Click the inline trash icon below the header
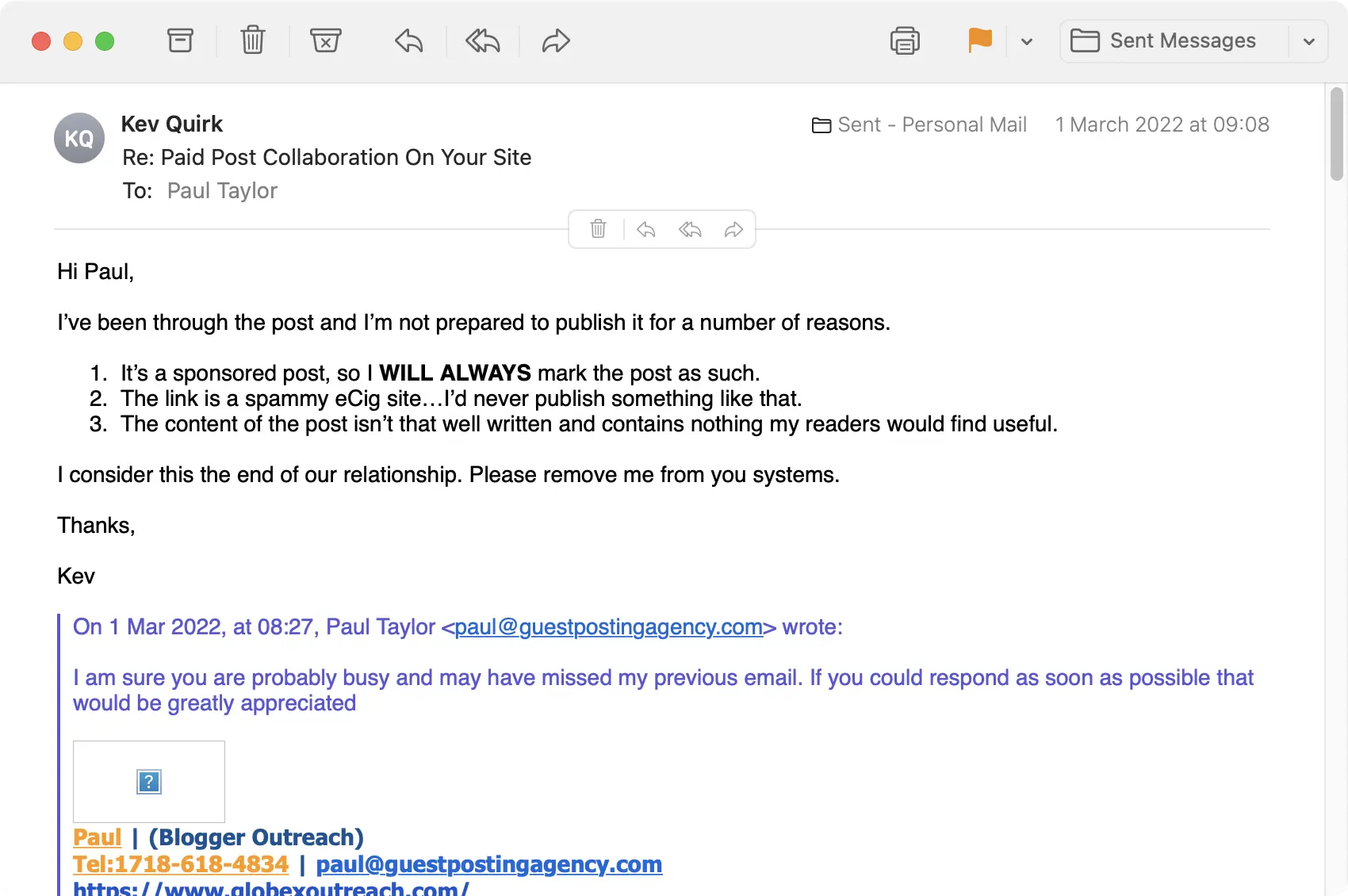 point(599,229)
